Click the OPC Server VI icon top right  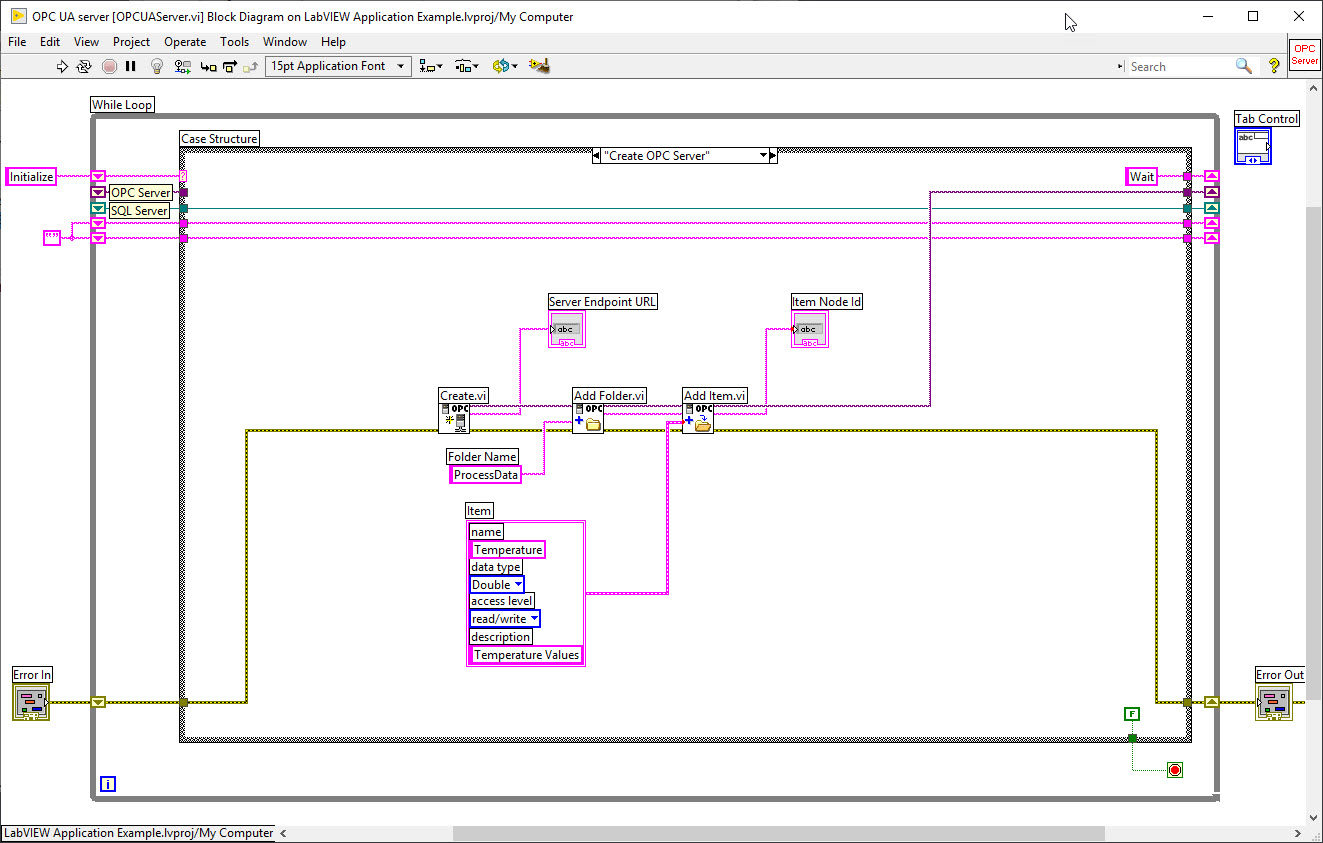coord(1303,57)
